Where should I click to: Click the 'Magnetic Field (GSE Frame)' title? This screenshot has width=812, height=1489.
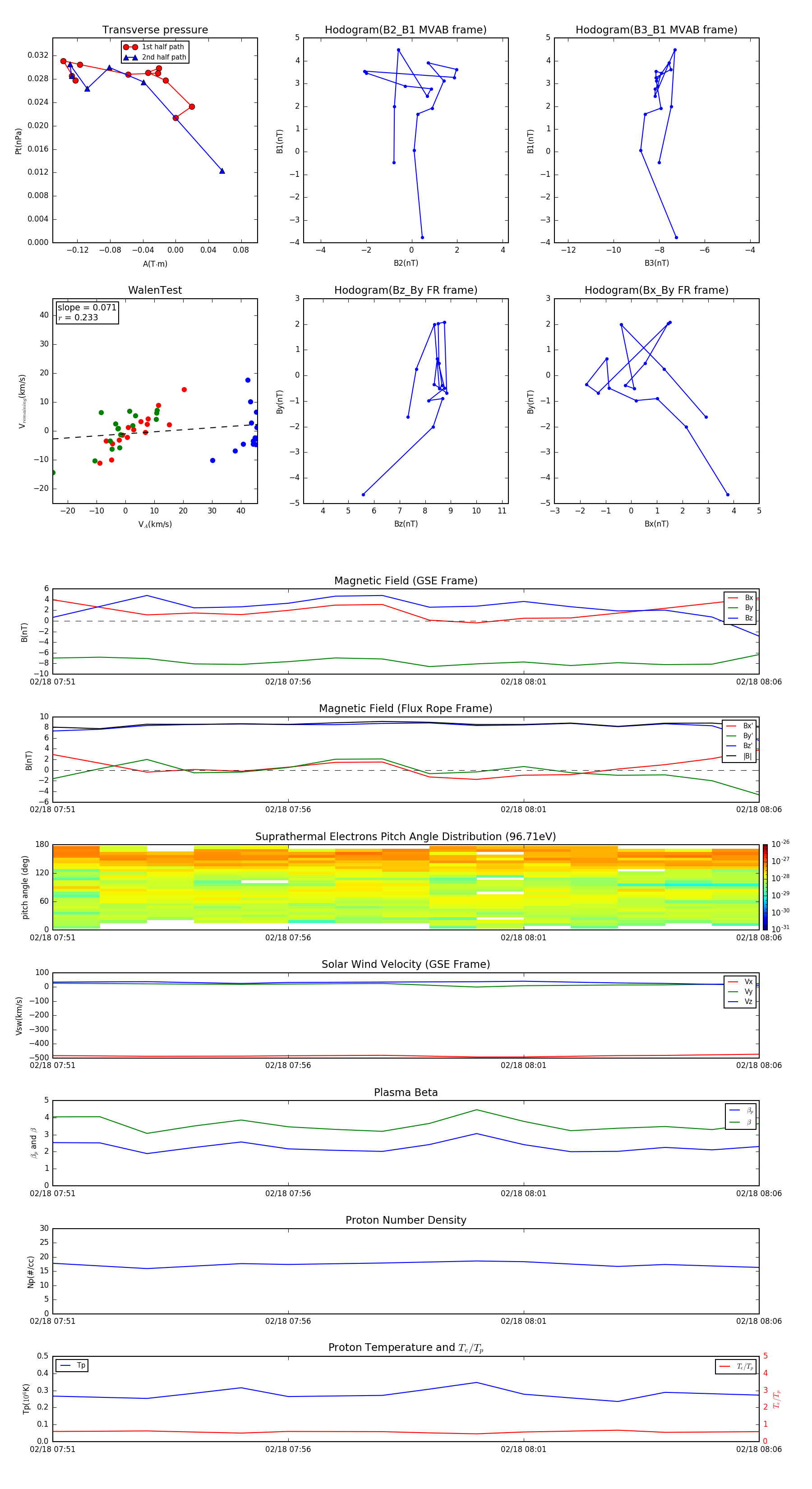click(406, 580)
